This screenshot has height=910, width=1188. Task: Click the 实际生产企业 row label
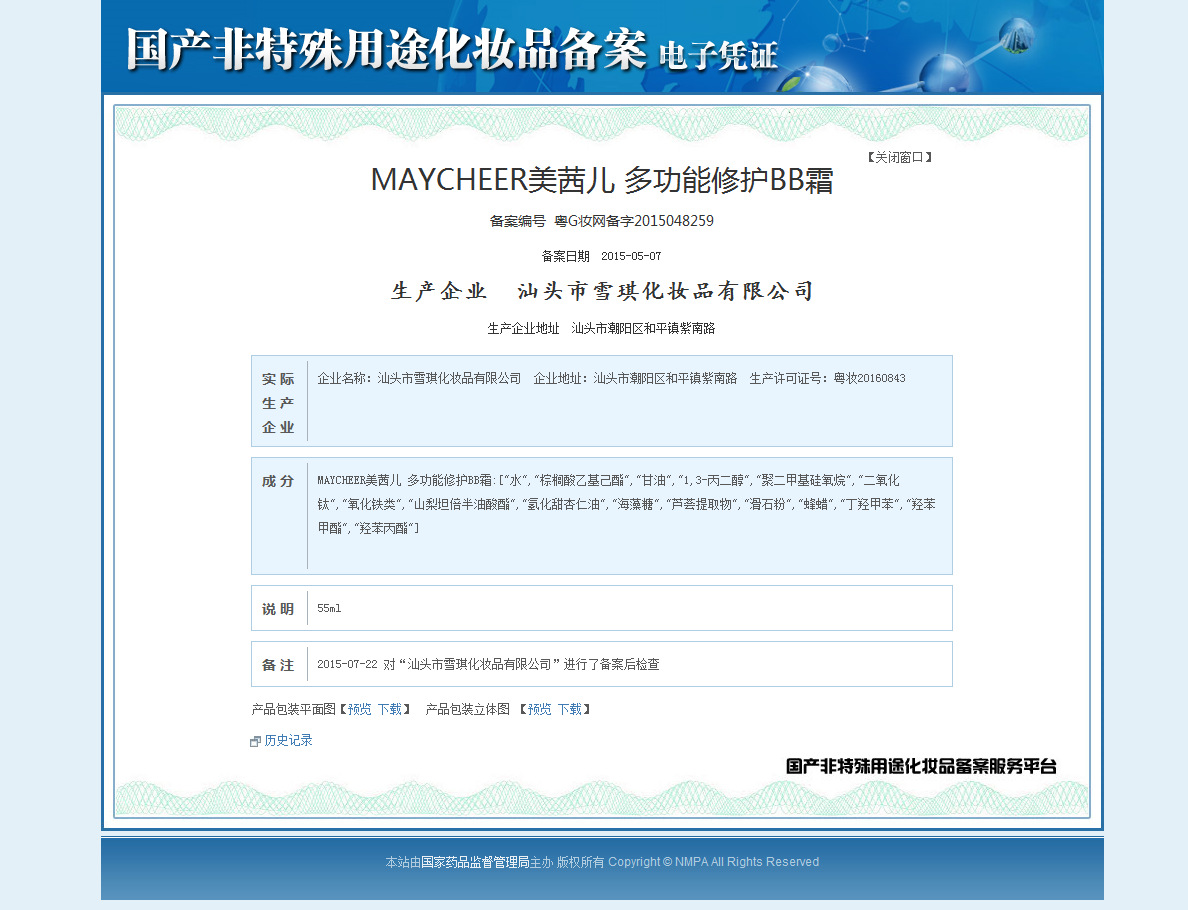coord(278,402)
